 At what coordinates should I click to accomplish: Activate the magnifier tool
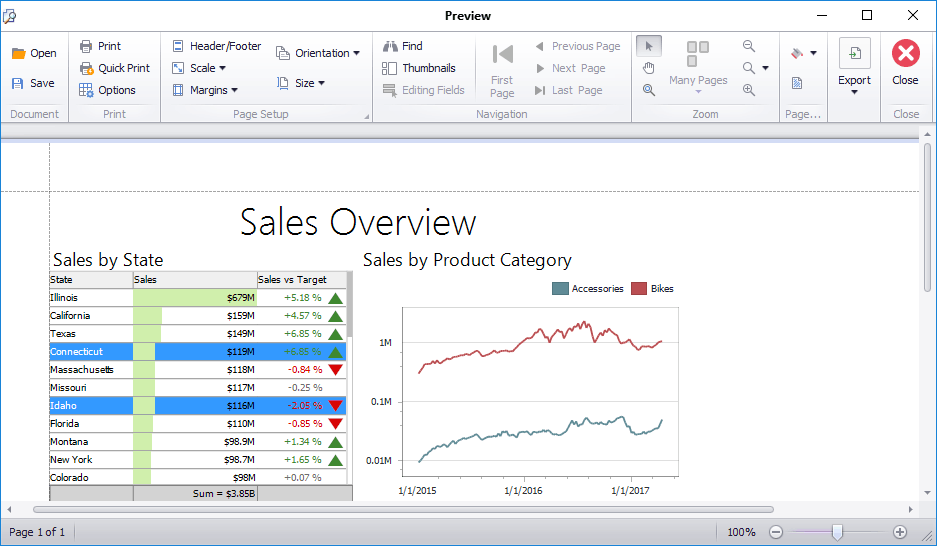649,90
